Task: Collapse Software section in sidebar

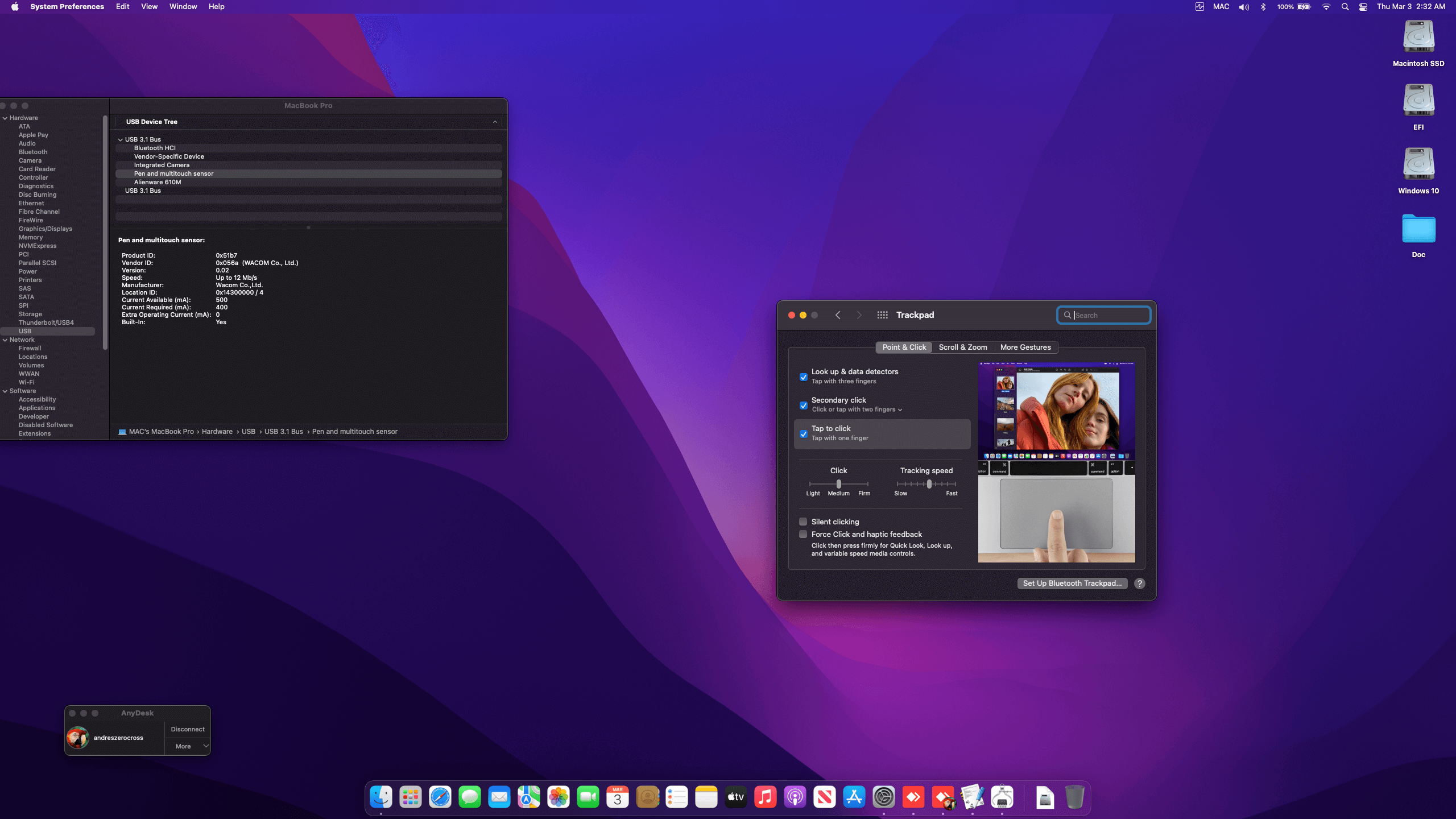Action: point(5,391)
